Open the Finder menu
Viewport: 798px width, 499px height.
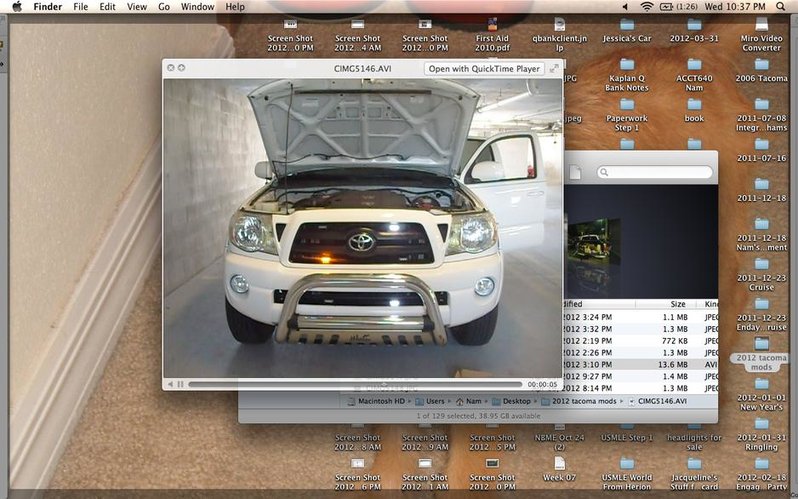48,7
